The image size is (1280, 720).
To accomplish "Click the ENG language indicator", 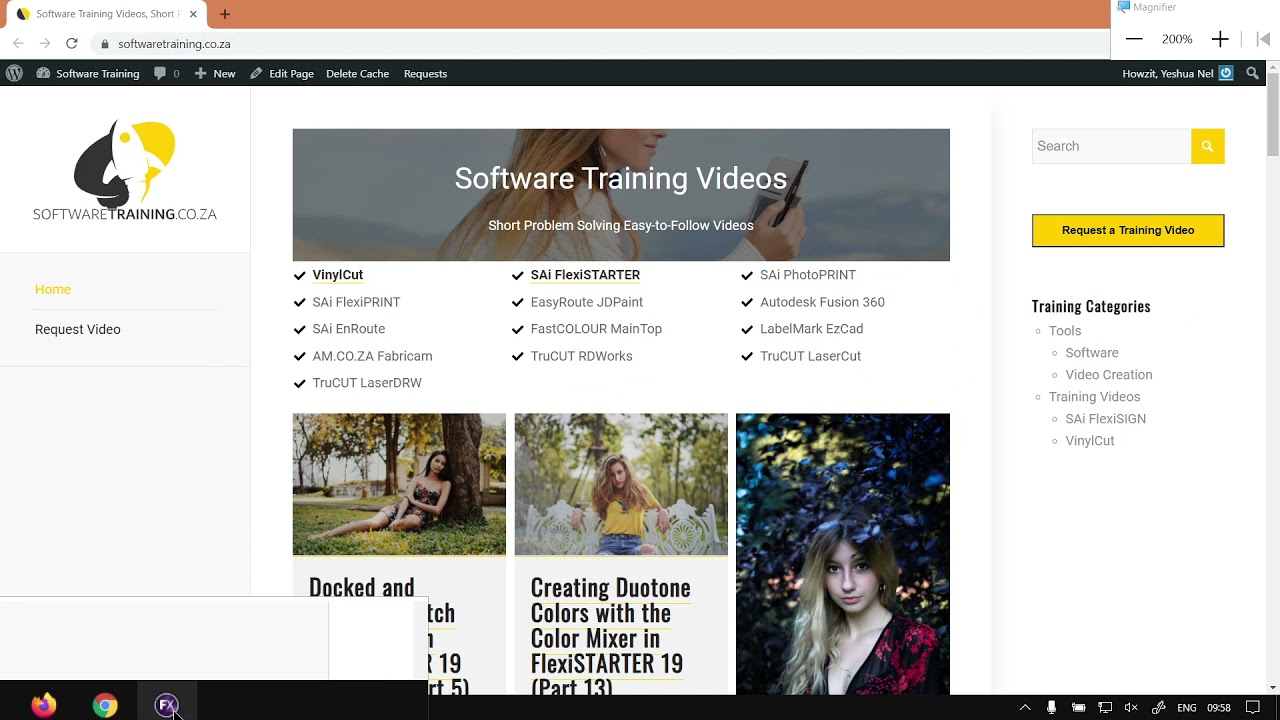I will click(x=1186, y=708).
